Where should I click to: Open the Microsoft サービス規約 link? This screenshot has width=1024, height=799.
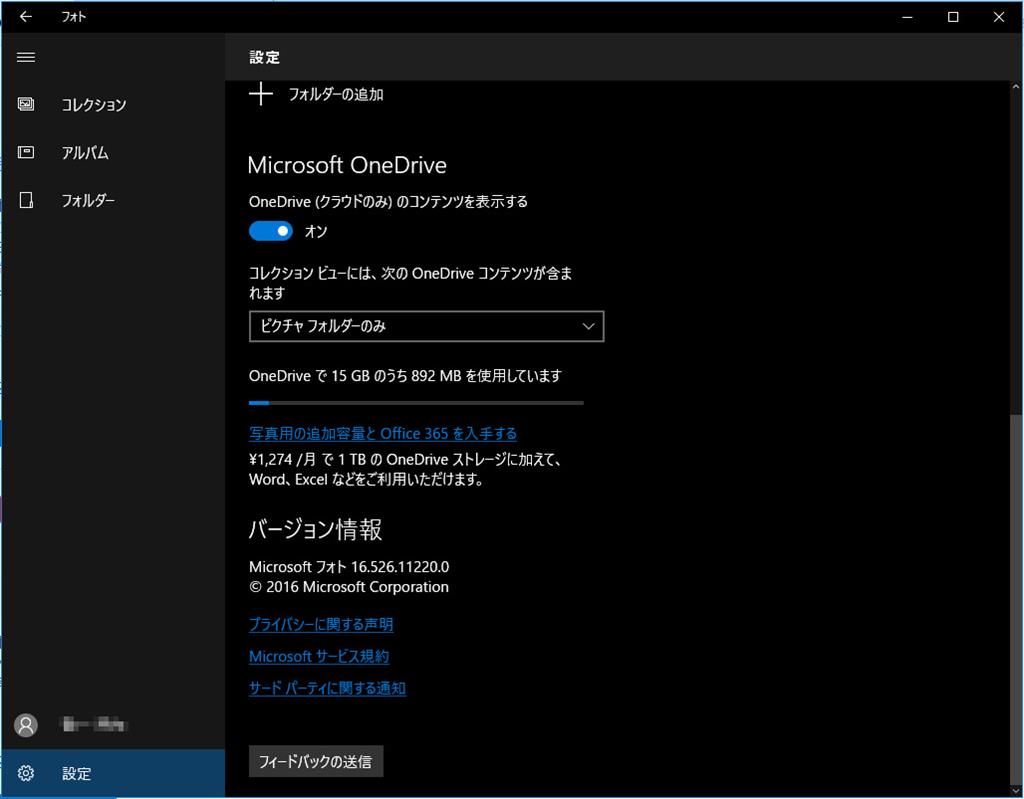click(x=319, y=657)
